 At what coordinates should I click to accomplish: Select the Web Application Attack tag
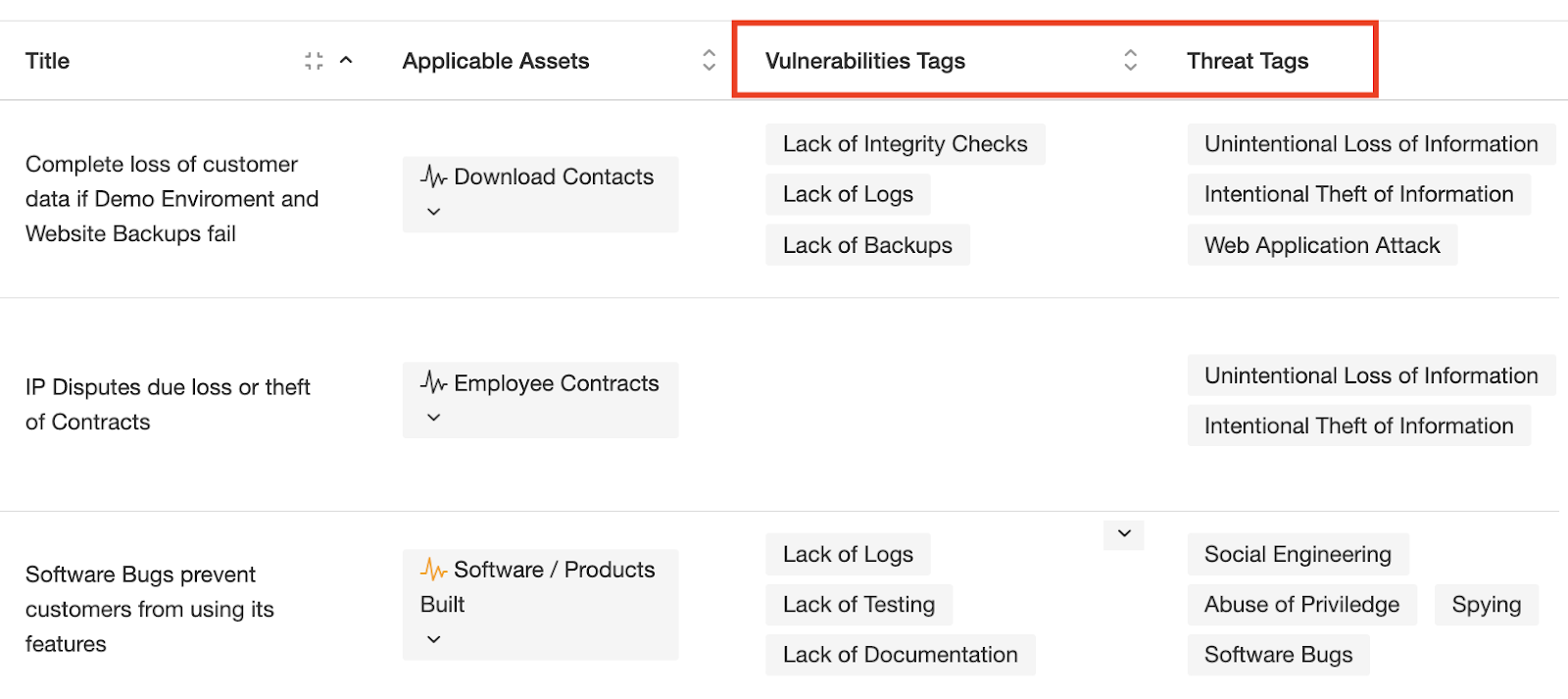1321,245
